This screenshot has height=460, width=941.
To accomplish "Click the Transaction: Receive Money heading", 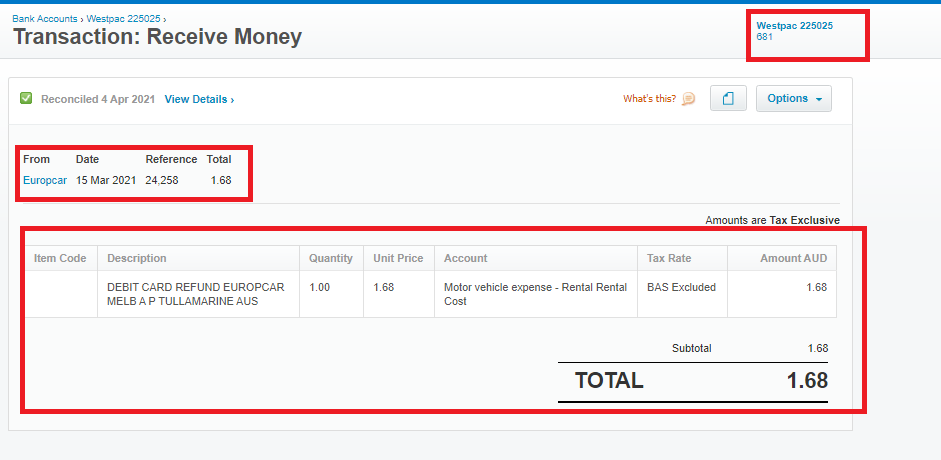I will (157, 37).
